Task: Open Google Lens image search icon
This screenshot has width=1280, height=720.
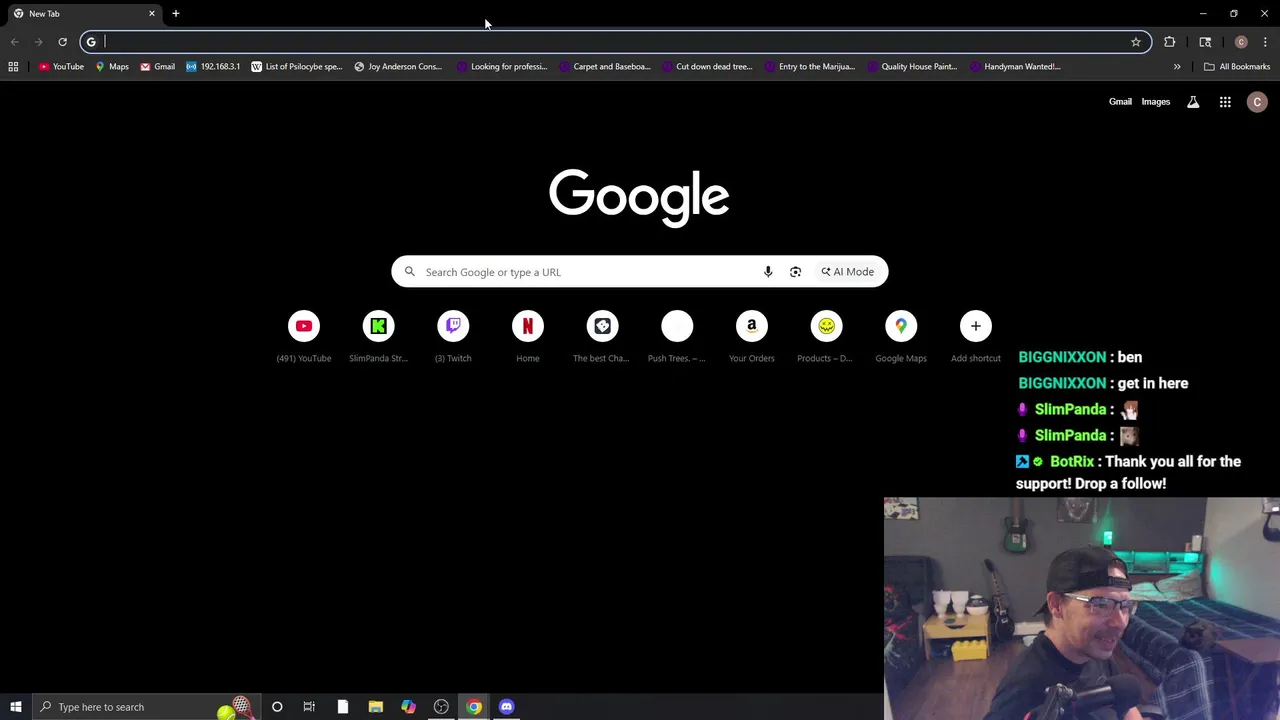Action: pos(795,272)
